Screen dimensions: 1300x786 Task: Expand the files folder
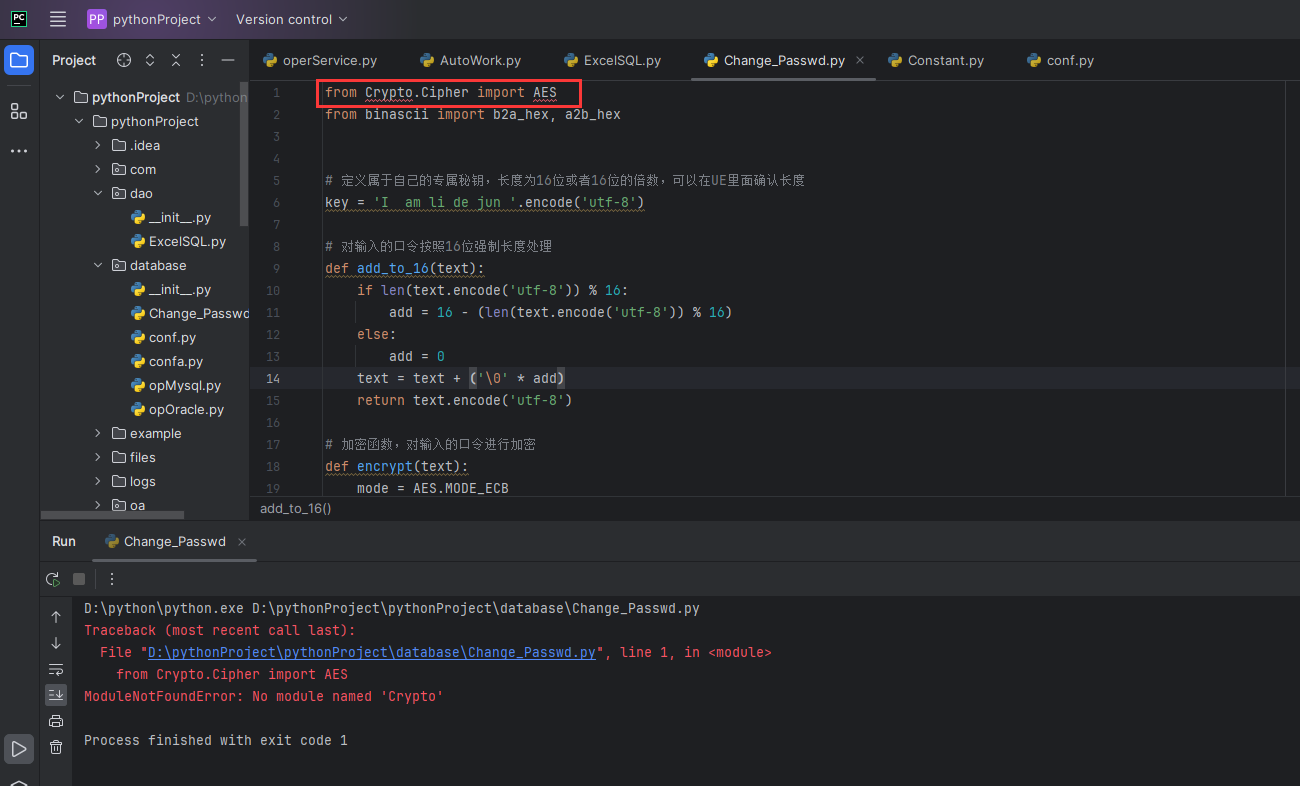(x=98, y=457)
